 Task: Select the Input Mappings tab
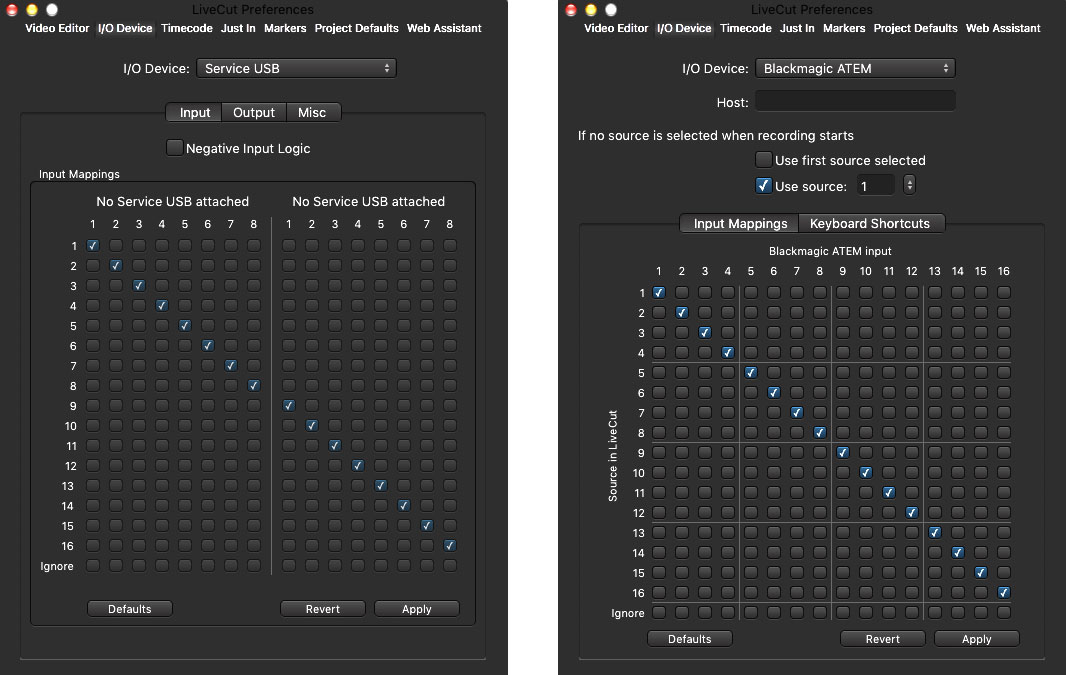(740, 224)
